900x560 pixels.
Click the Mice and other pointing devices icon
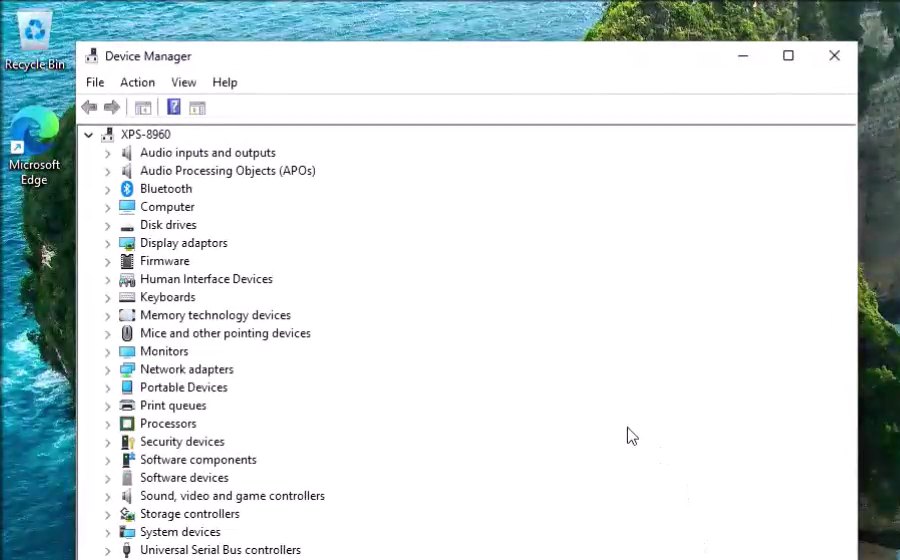pos(127,333)
